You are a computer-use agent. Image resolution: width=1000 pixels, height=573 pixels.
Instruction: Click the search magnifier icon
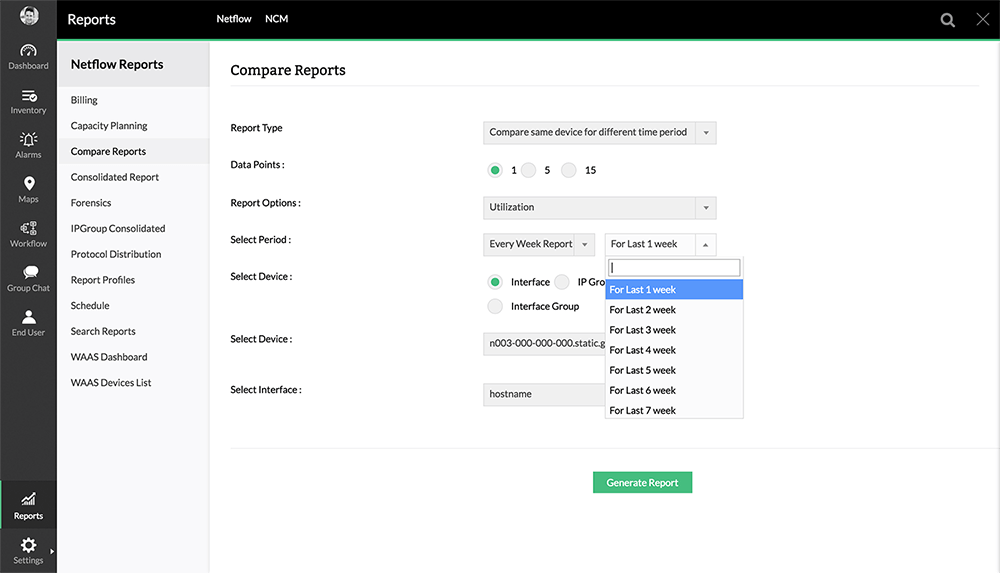click(x=948, y=20)
